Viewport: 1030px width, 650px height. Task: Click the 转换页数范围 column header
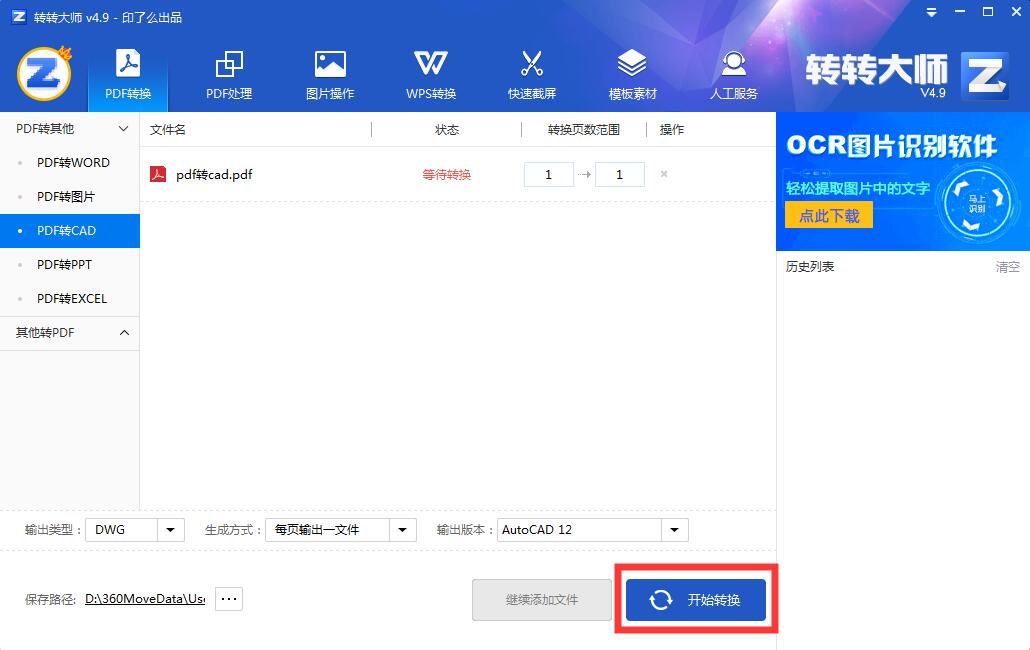[584, 130]
